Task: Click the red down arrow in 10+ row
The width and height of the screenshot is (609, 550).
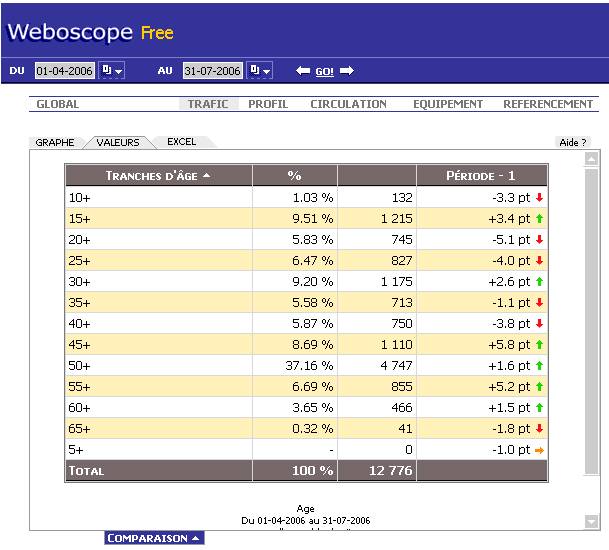Action: tap(539, 198)
